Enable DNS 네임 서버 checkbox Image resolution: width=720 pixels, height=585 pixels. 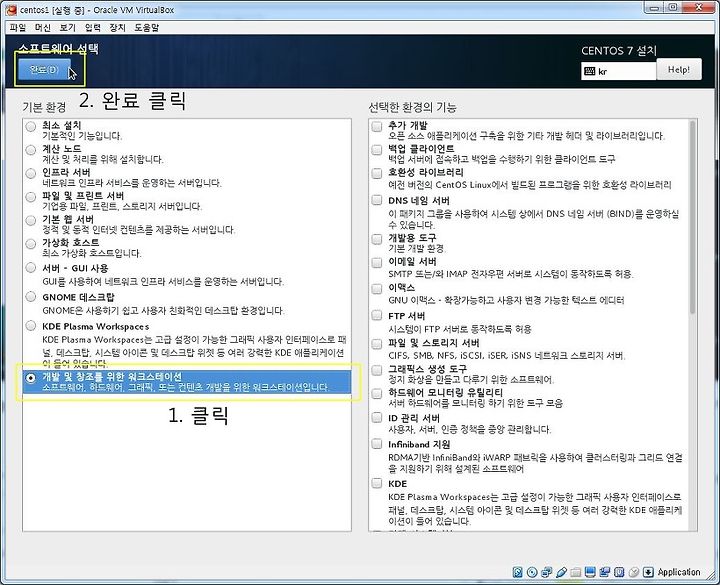[377, 200]
